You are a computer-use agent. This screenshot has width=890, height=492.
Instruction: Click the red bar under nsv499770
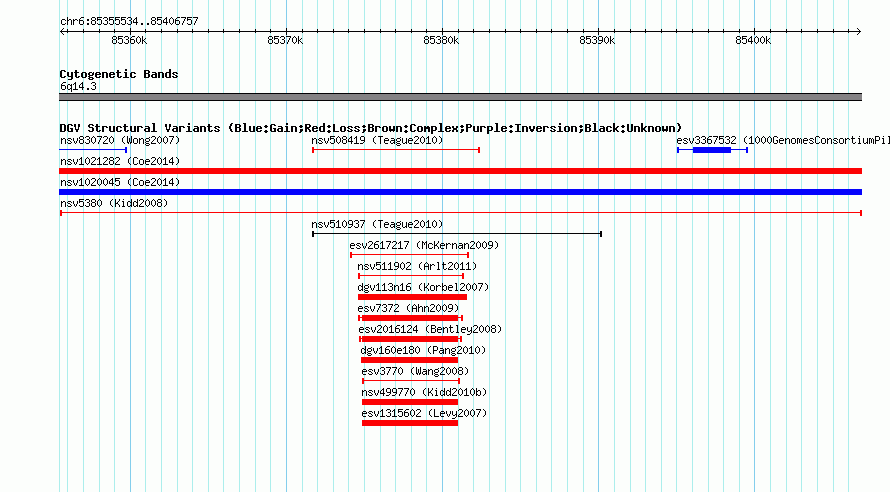pos(410,402)
